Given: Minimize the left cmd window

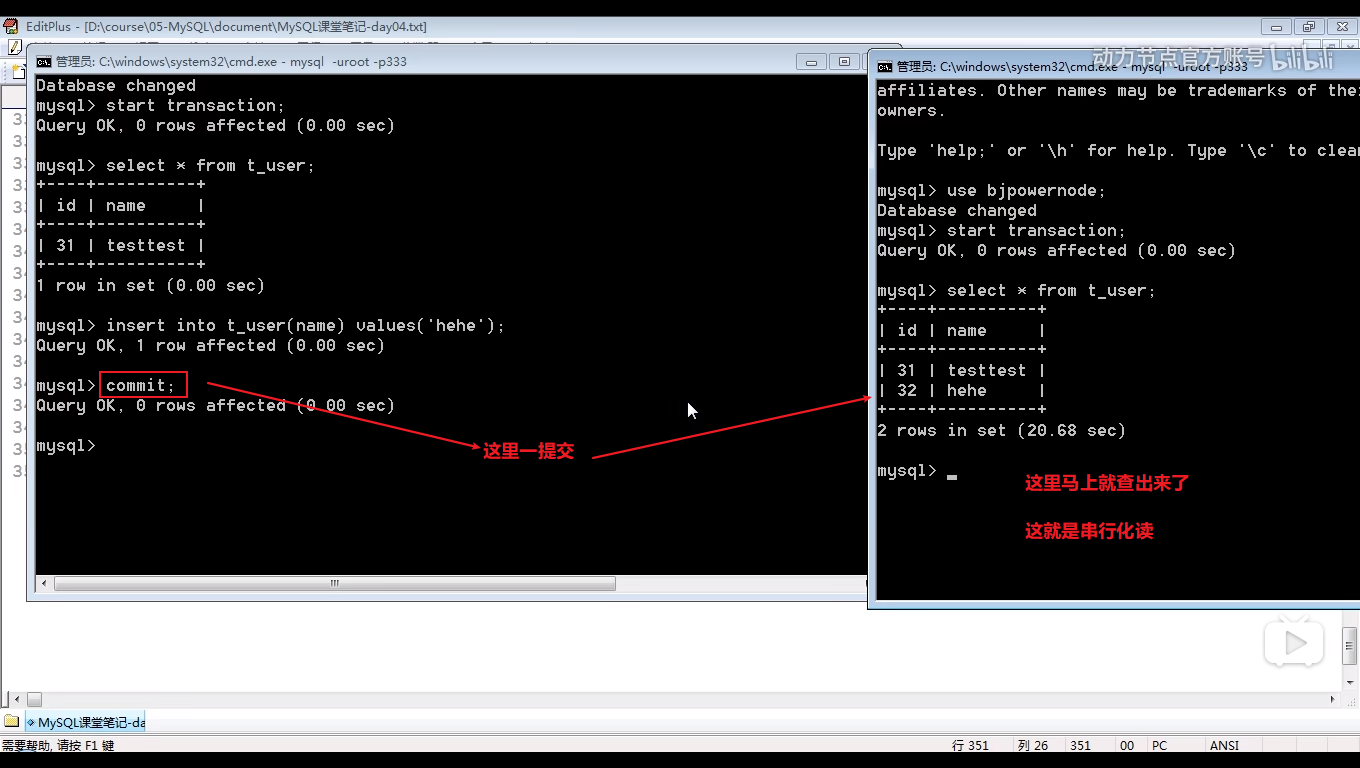Looking at the screenshot, I should click(x=811, y=62).
